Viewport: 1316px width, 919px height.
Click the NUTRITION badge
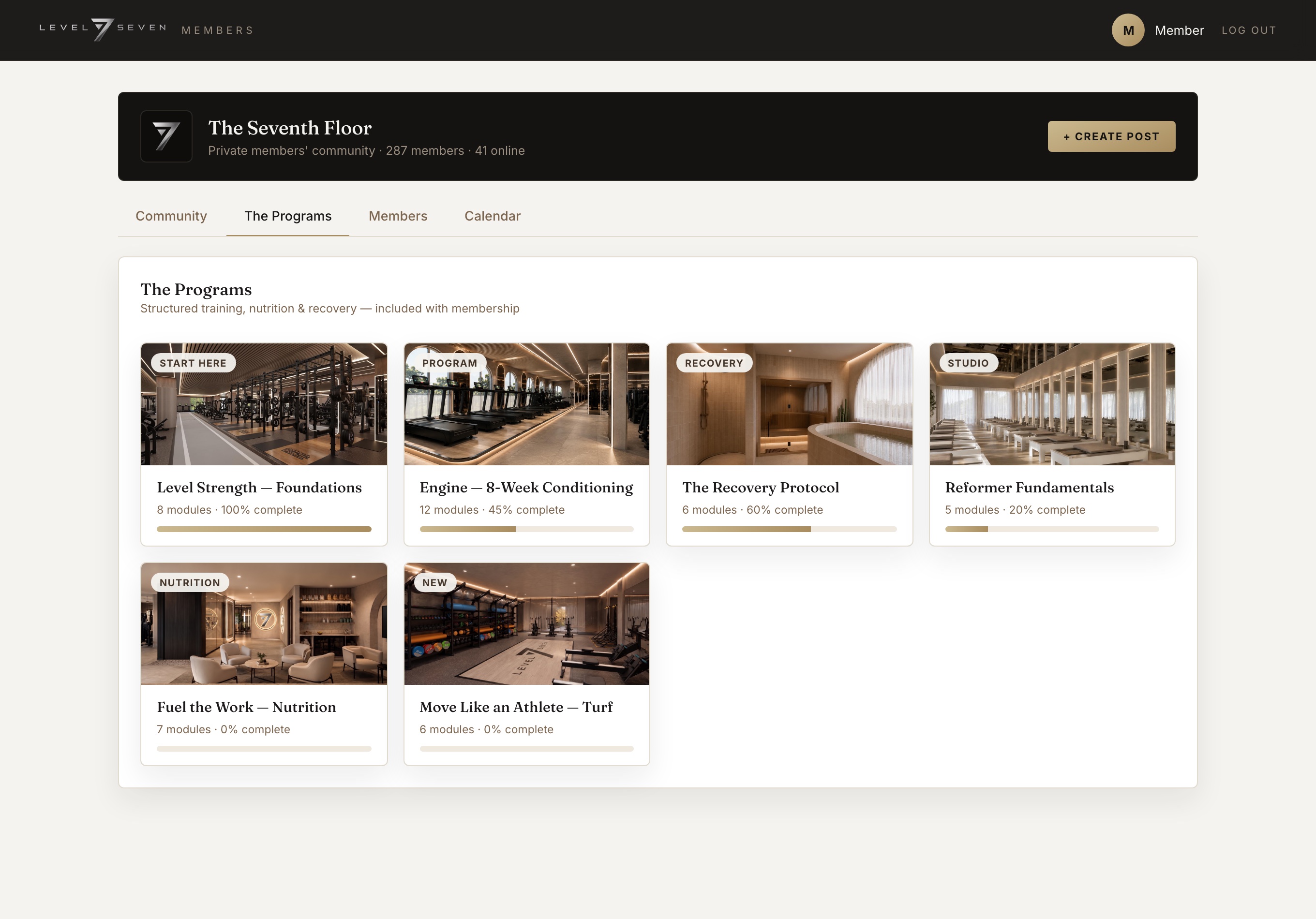click(x=190, y=583)
